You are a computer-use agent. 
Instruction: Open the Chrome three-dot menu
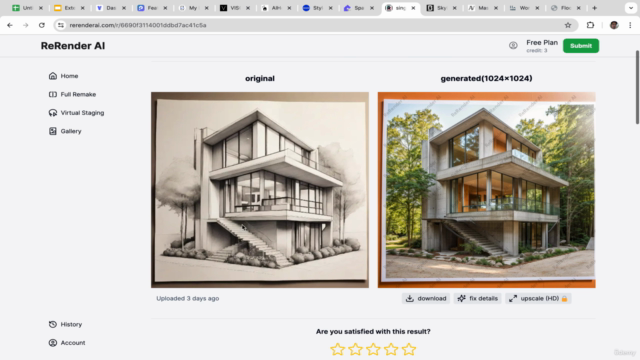tap(630, 25)
